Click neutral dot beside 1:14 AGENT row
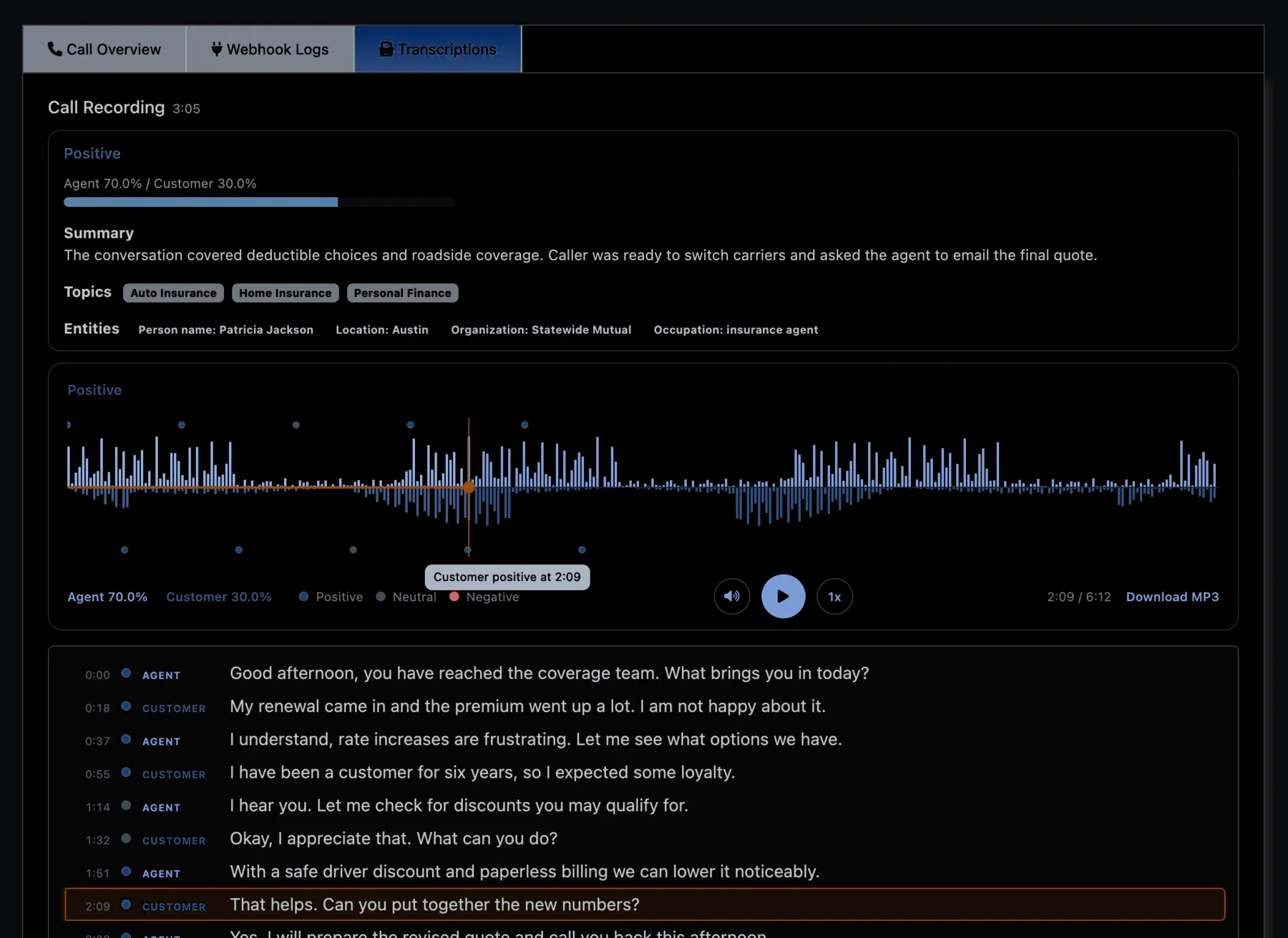 coord(126,805)
